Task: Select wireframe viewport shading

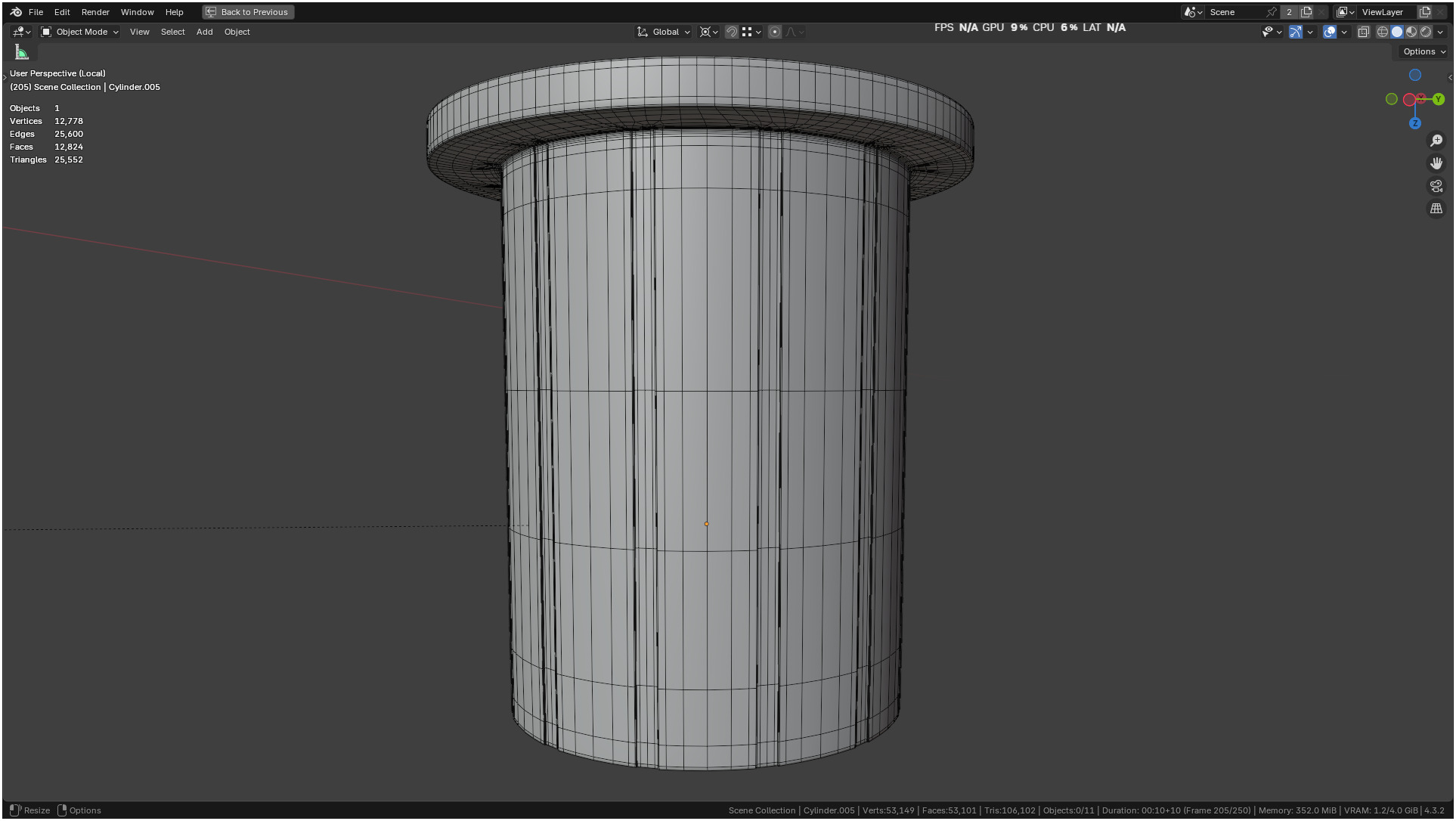Action: pyautogui.click(x=1382, y=32)
